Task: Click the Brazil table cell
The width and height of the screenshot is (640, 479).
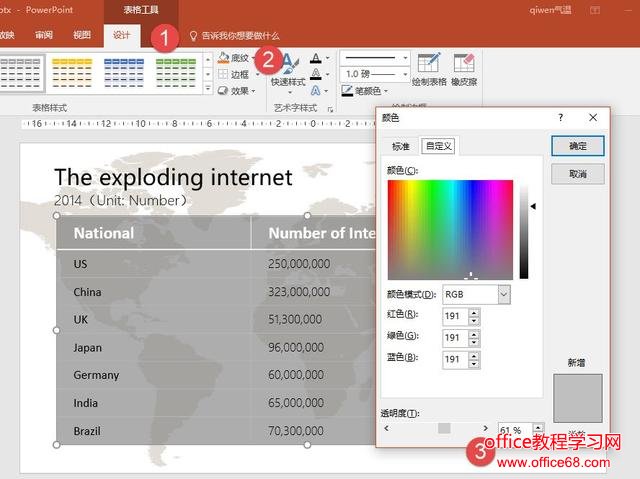Action: click(153, 431)
